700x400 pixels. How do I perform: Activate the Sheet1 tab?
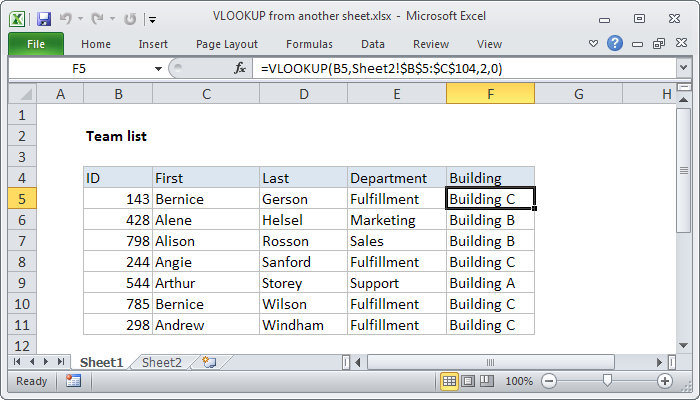(x=101, y=362)
